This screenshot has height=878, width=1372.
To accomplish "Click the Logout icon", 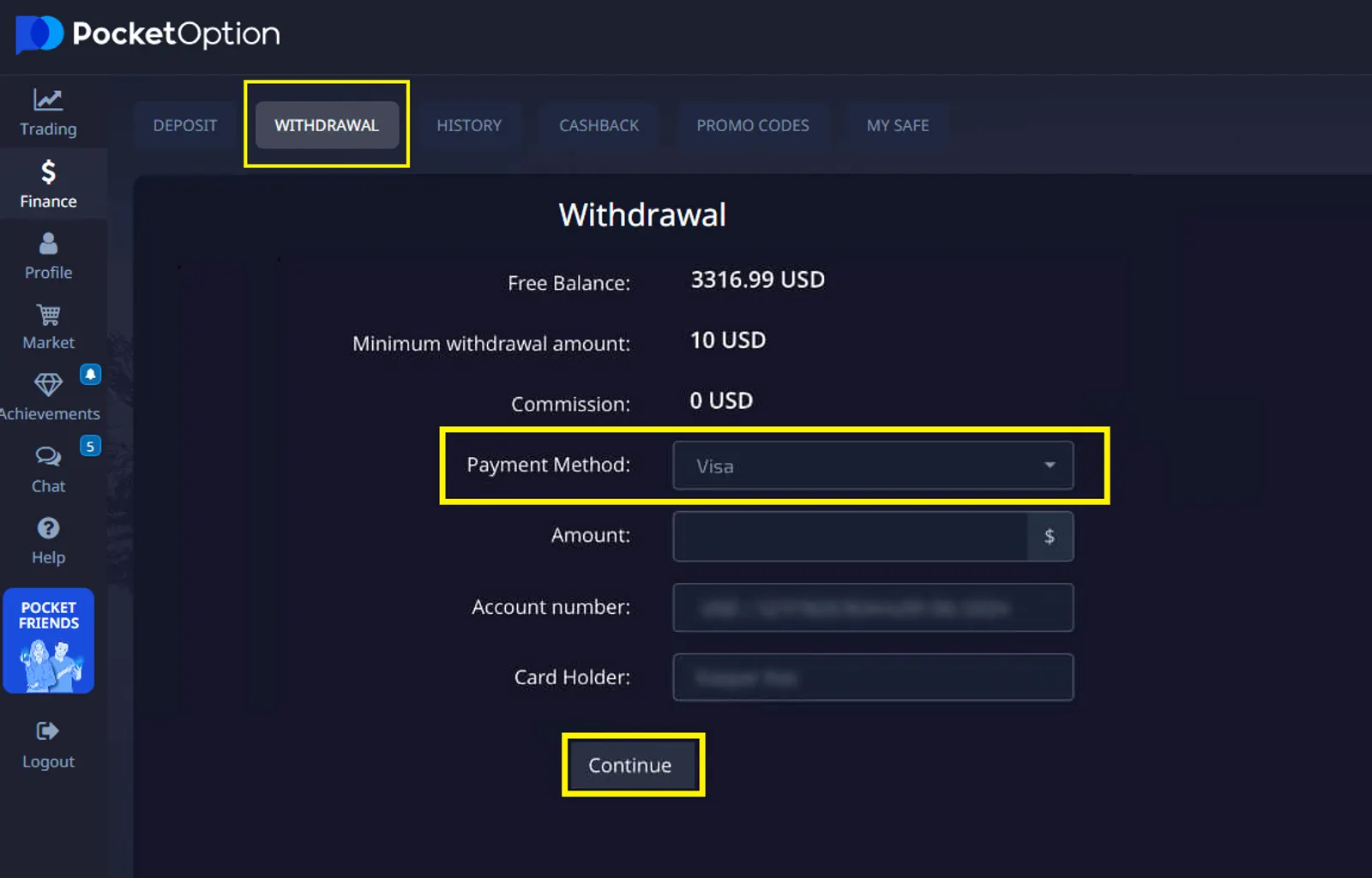I will pos(48,731).
